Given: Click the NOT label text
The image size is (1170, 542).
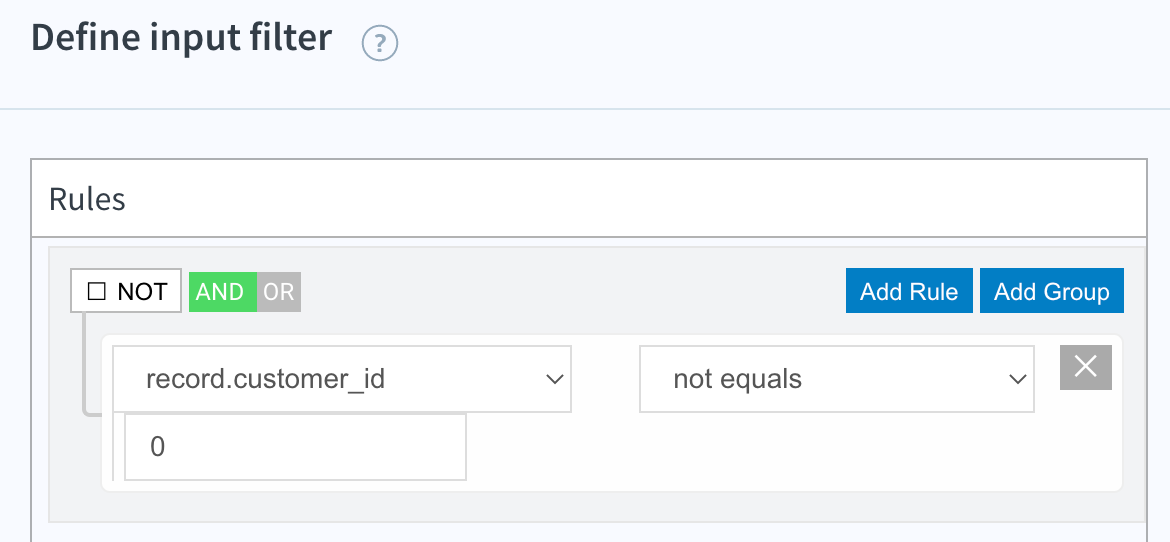Looking at the screenshot, I should (x=142, y=292).
